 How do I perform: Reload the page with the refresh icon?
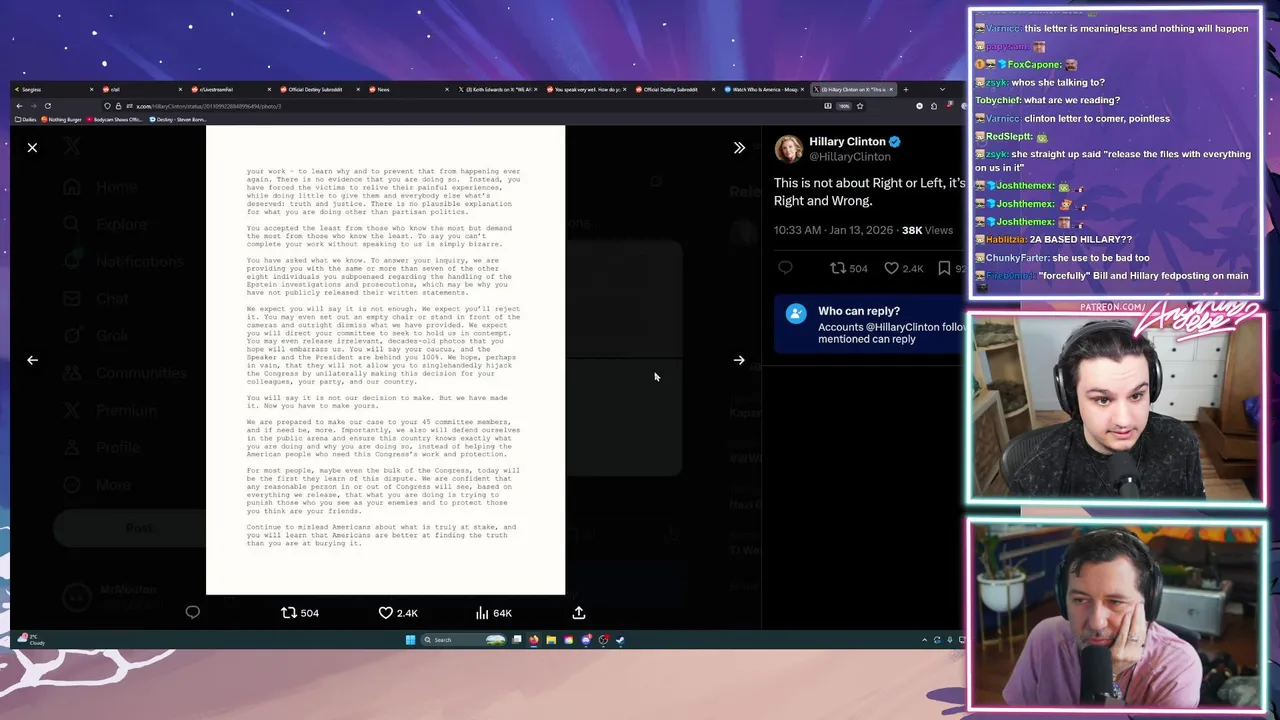tap(47, 106)
